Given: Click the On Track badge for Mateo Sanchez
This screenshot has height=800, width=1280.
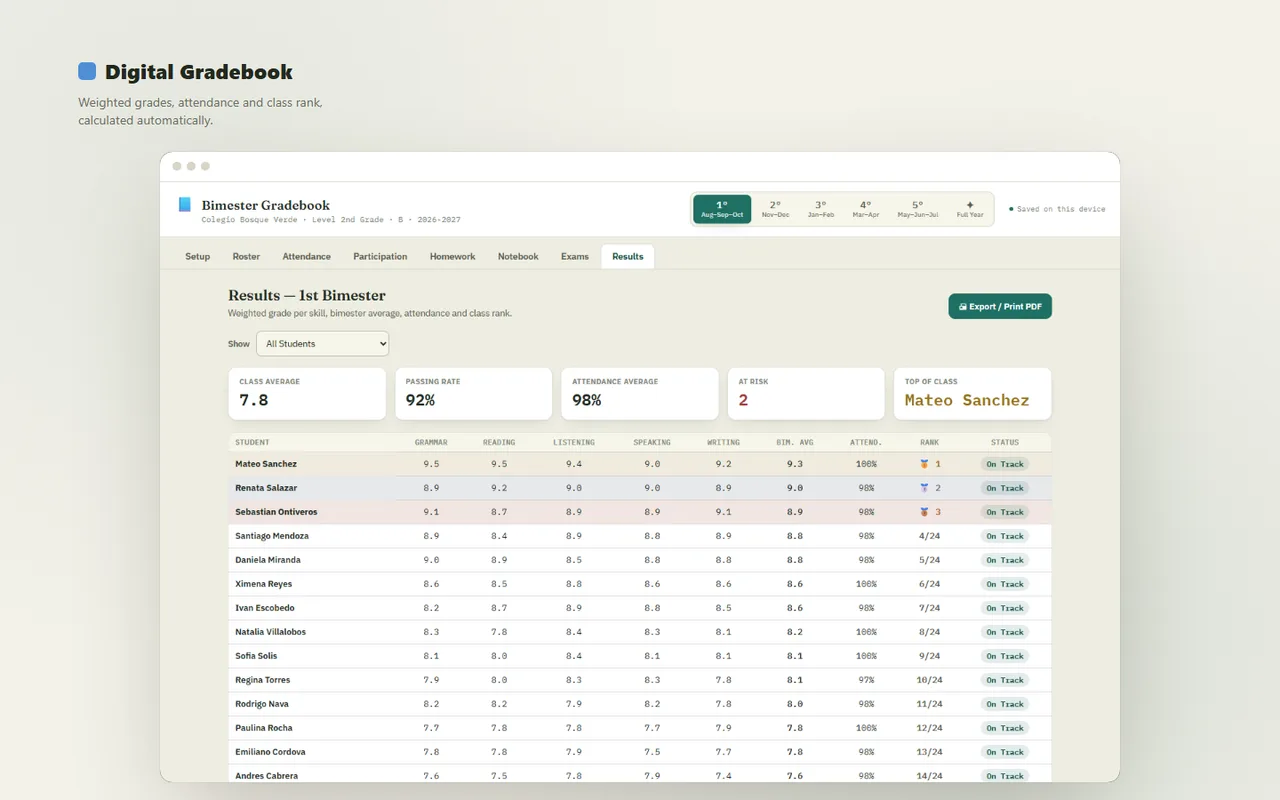Looking at the screenshot, I should pos(1005,464).
